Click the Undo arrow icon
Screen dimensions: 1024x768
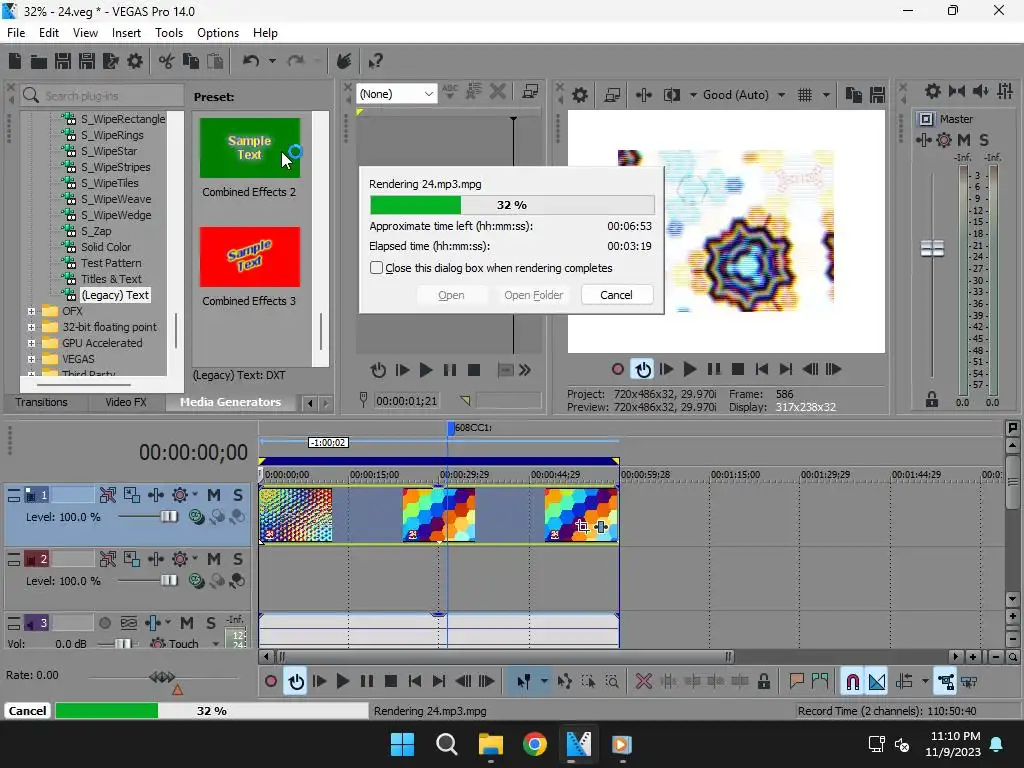(x=251, y=61)
